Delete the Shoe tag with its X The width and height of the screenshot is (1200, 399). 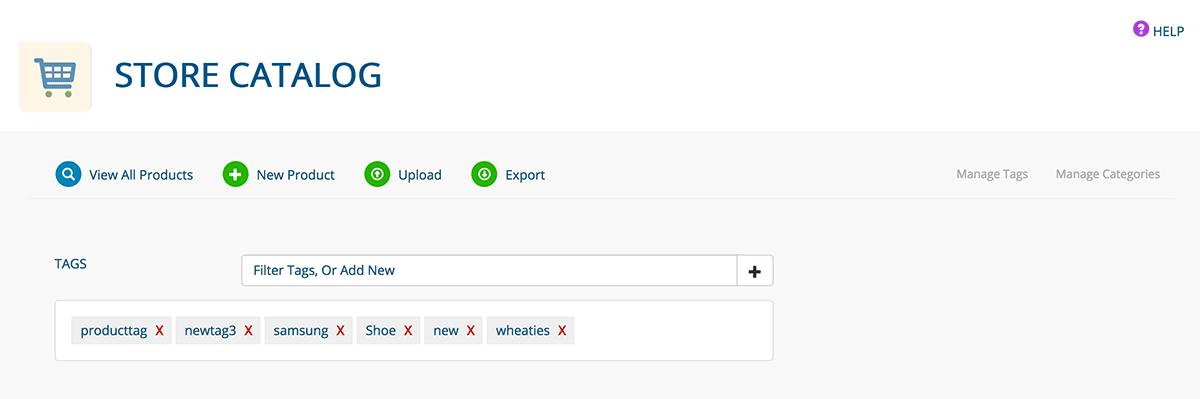(x=408, y=330)
